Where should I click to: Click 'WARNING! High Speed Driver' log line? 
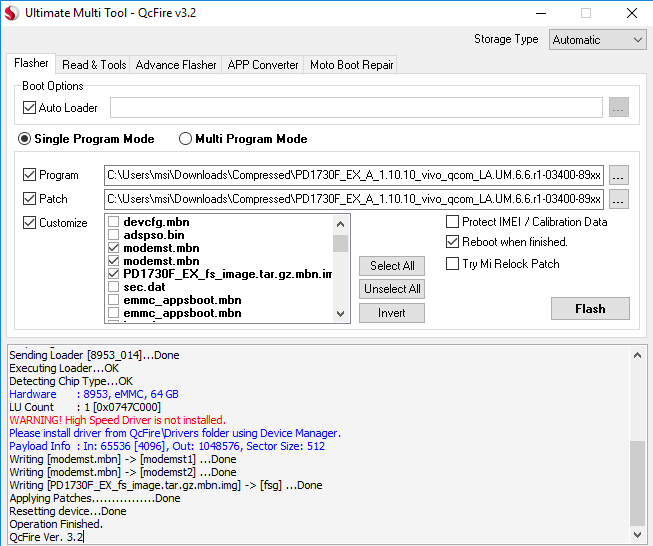point(117,420)
